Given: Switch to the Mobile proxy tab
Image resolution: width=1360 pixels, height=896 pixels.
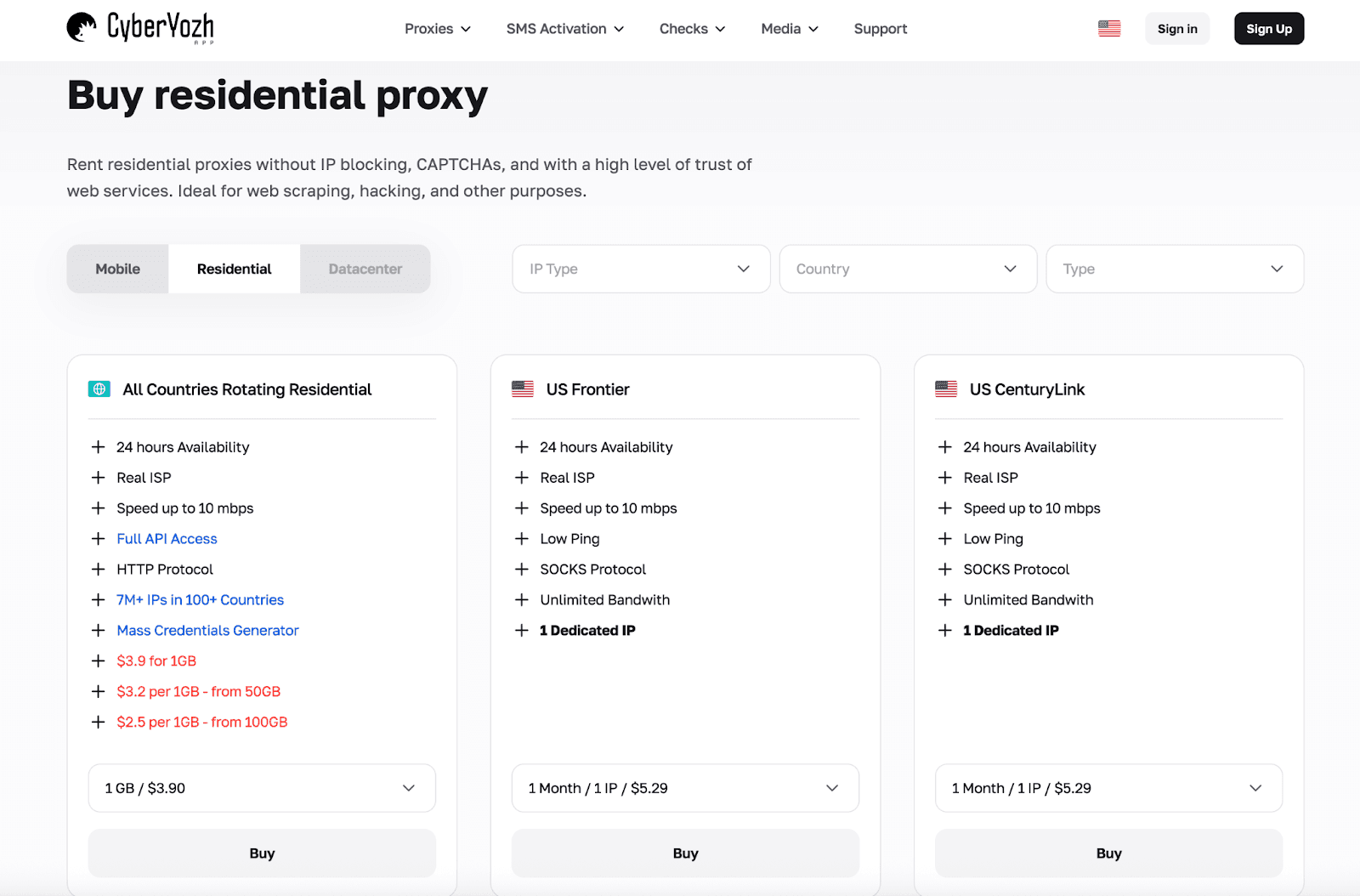Looking at the screenshot, I should coord(118,269).
